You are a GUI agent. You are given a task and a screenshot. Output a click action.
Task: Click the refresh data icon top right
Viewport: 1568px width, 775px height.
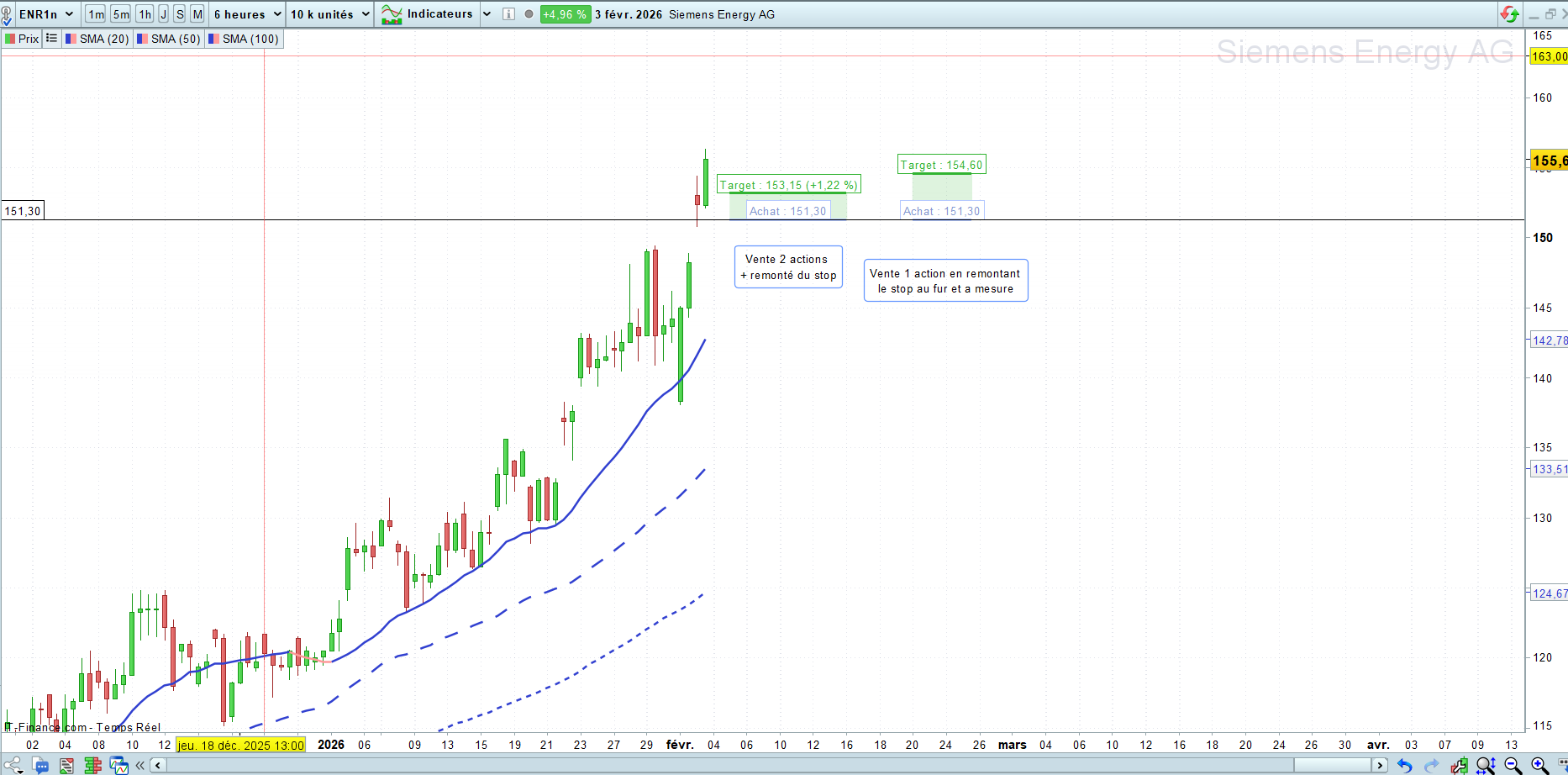pos(1509,14)
